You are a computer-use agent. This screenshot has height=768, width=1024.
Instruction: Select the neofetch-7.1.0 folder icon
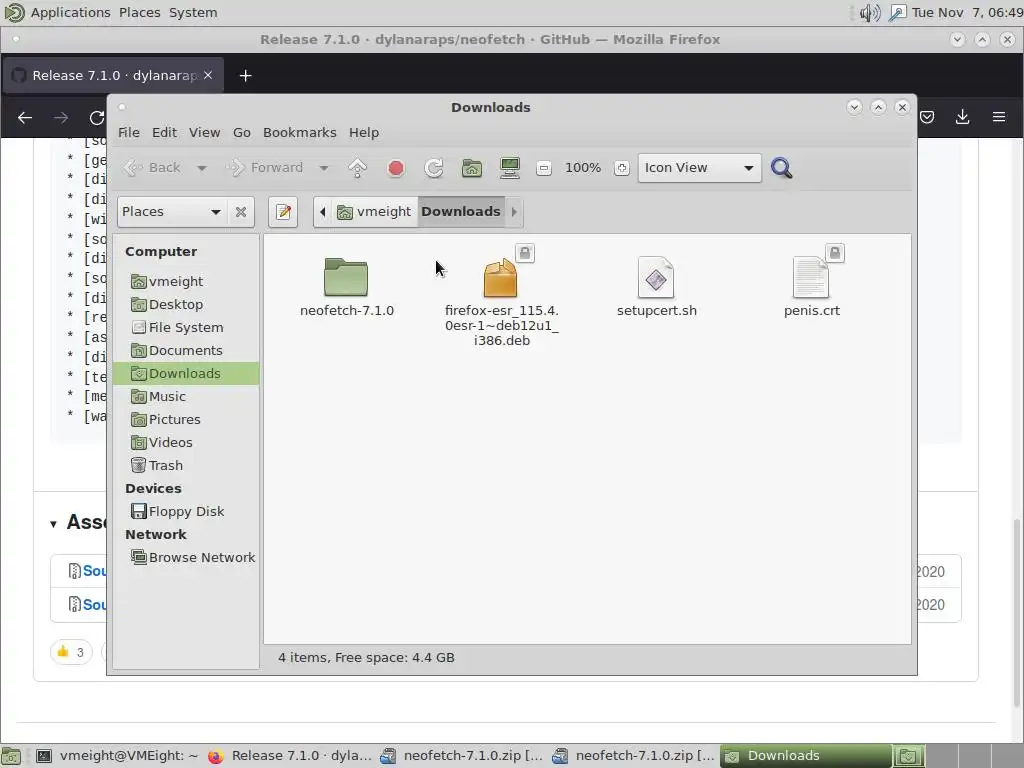345,277
